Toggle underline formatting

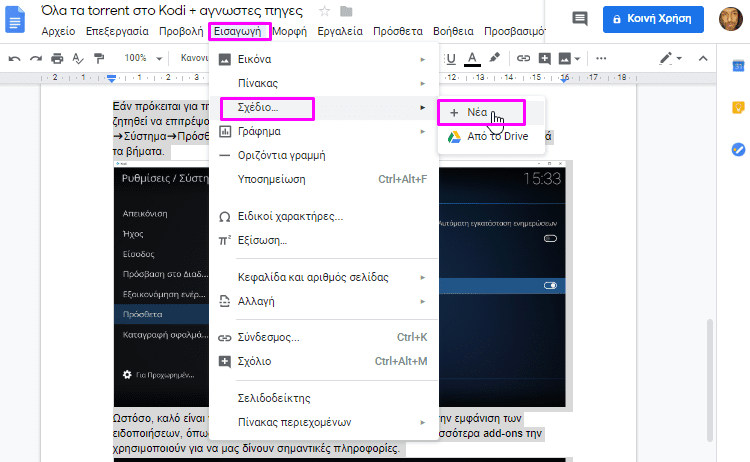click(x=451, y=58)
